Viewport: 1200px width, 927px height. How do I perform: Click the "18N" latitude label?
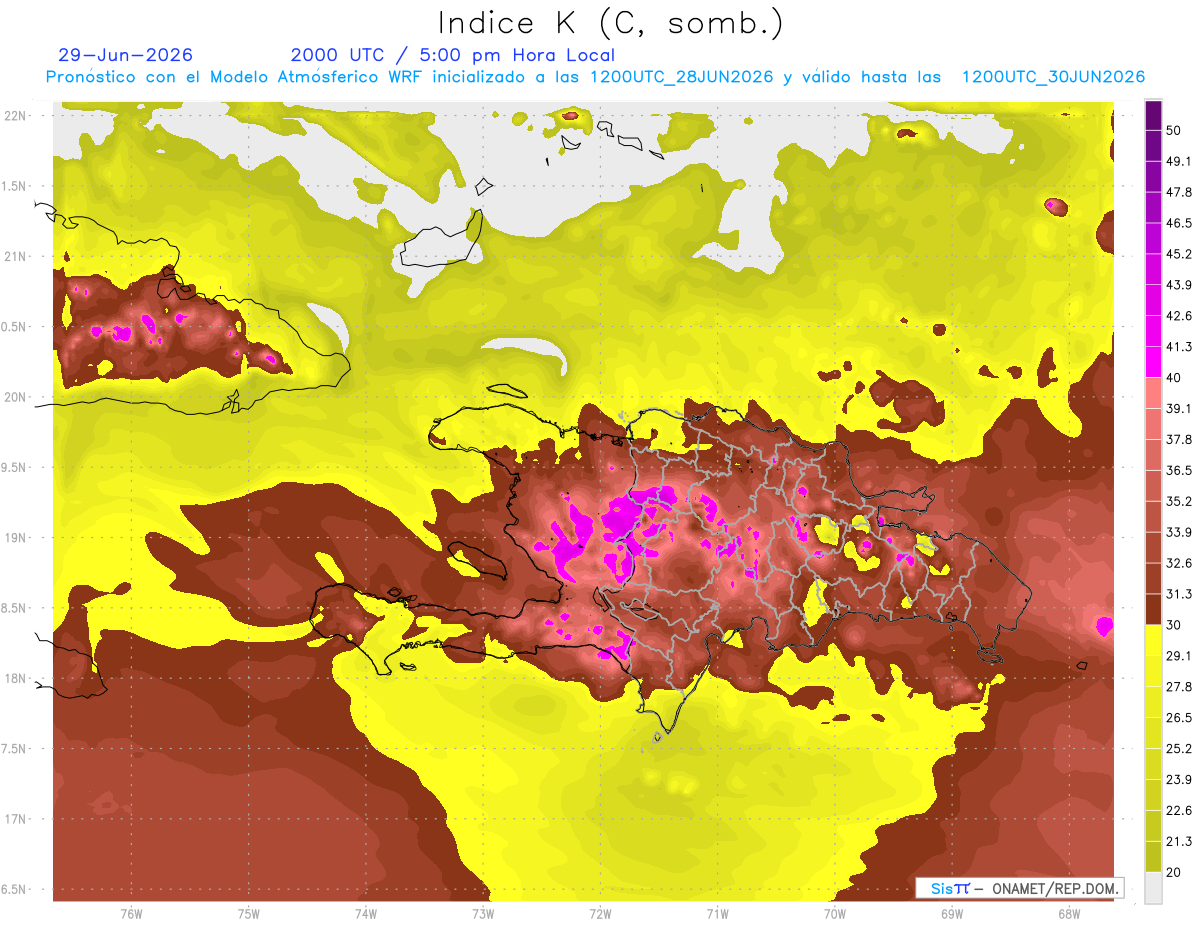tap(17, 678)
